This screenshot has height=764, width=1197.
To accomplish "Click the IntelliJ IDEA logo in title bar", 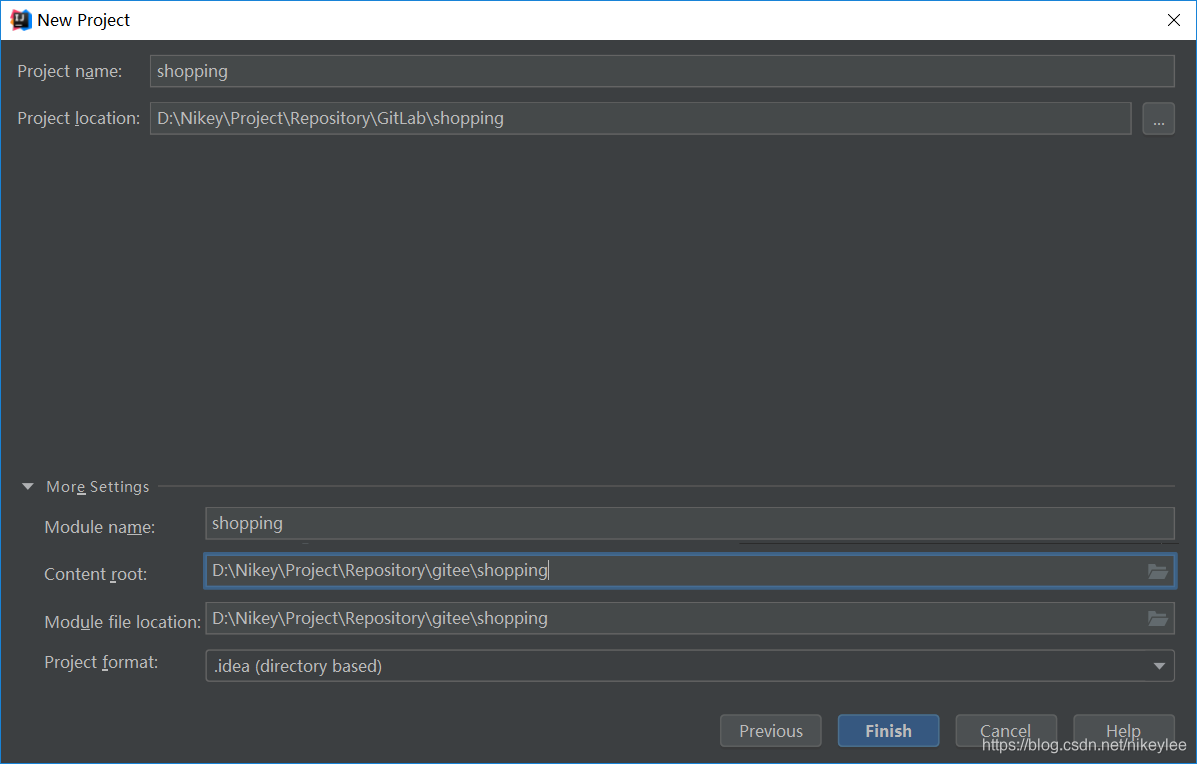I will point(18,19).
